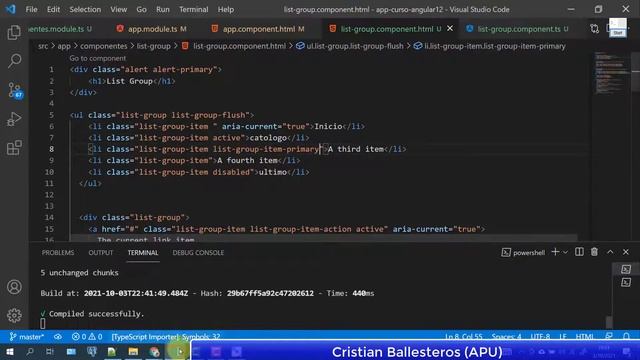The width and height of the screenshot is (640, 360).
Task: Switch to PROBLEMS panel tab
Action: 58,253
